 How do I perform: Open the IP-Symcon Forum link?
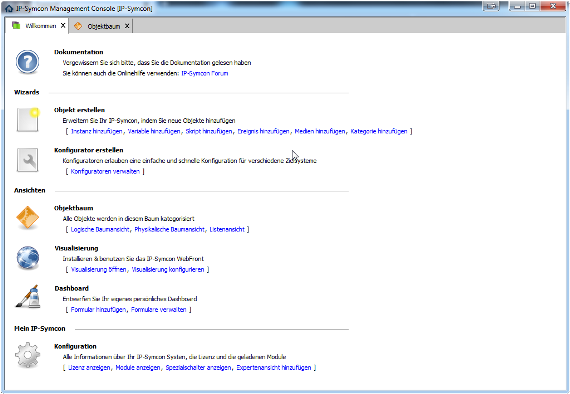click(205, 73)
